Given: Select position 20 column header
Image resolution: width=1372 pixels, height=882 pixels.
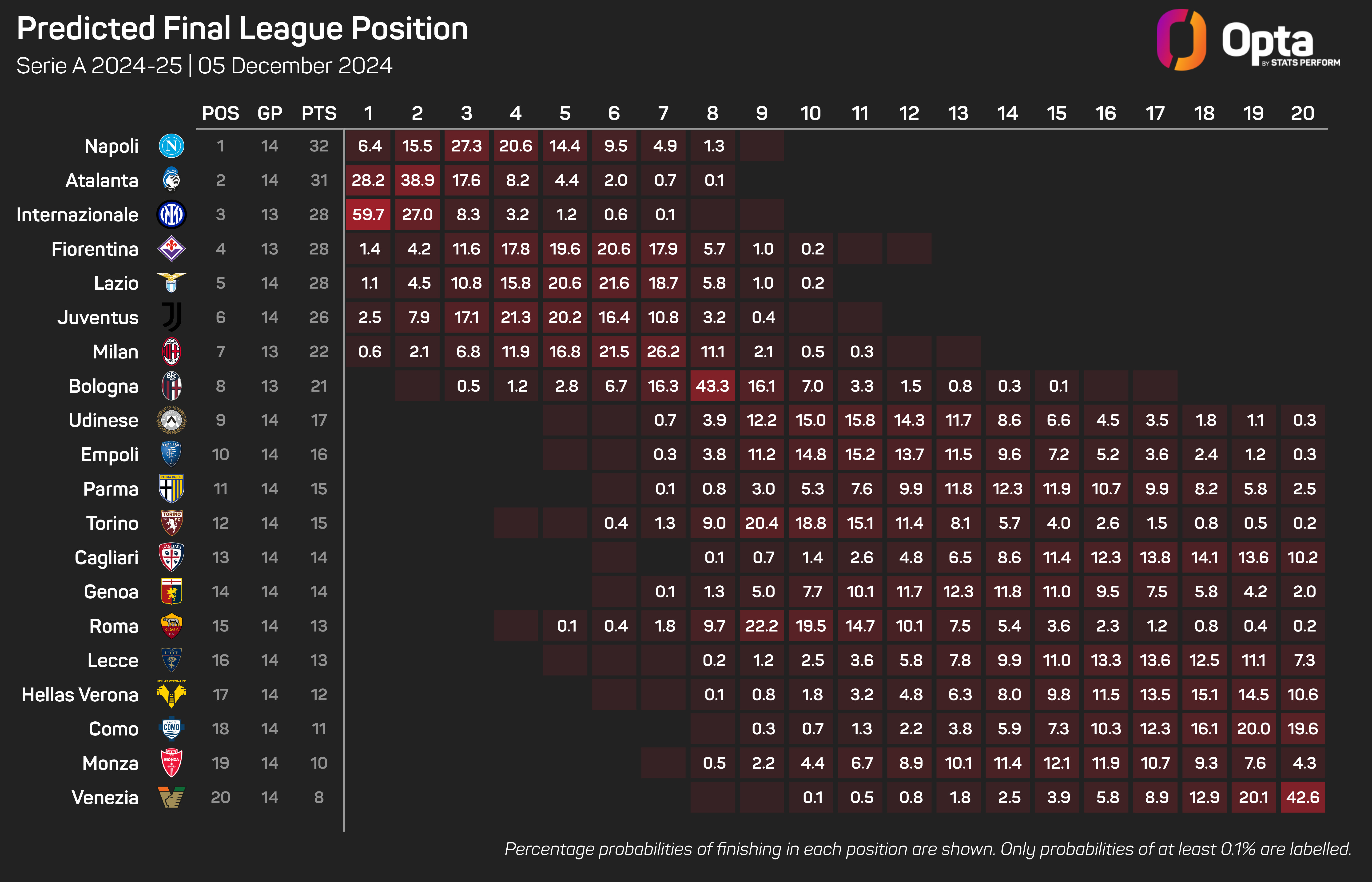Looking at the screenshot, I should click(1302, 113).
